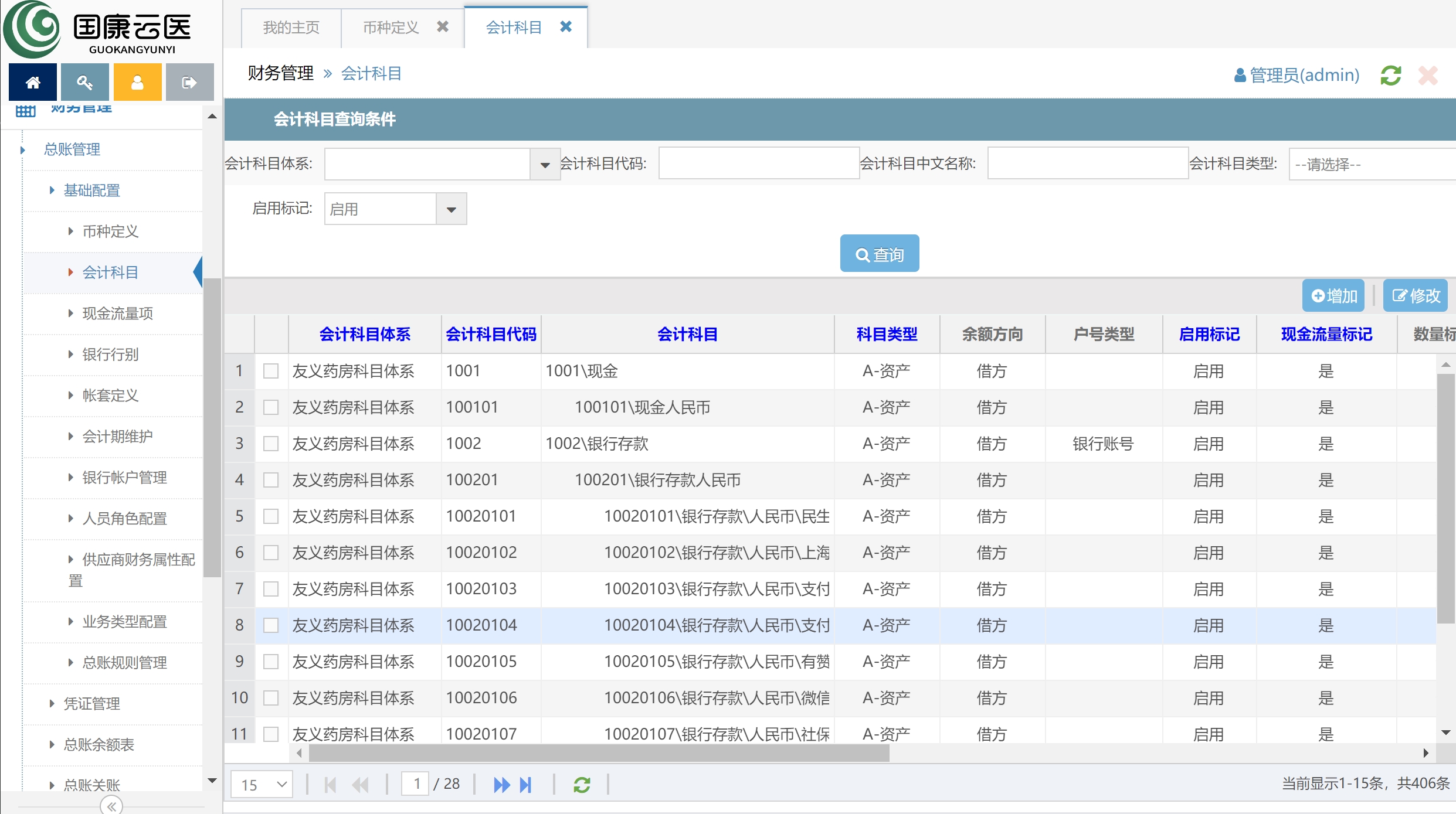Jump to last page in pagination
The width and height of the screenshot is (1456, 814).
[526, 785]
